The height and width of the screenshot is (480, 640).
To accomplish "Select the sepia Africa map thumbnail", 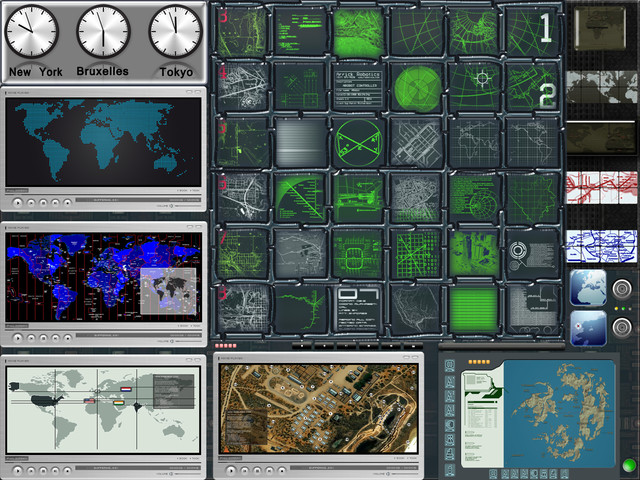I will (600, 28).
